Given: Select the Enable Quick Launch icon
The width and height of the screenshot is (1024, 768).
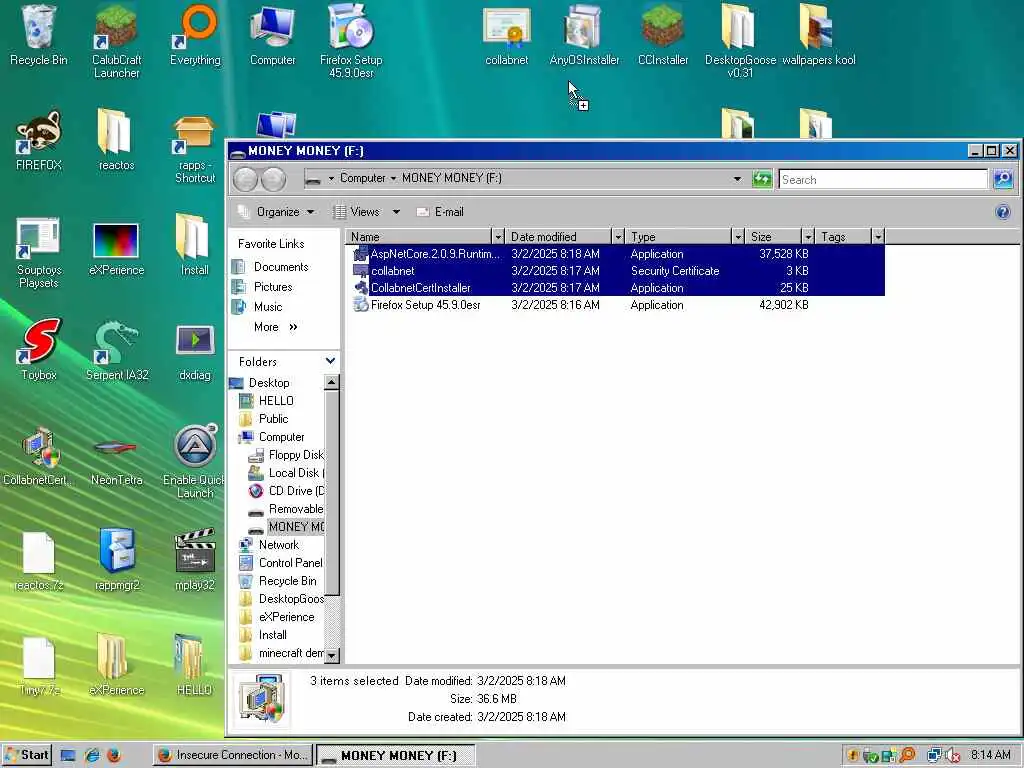Looking at the screenshot, I should (195, 460).
